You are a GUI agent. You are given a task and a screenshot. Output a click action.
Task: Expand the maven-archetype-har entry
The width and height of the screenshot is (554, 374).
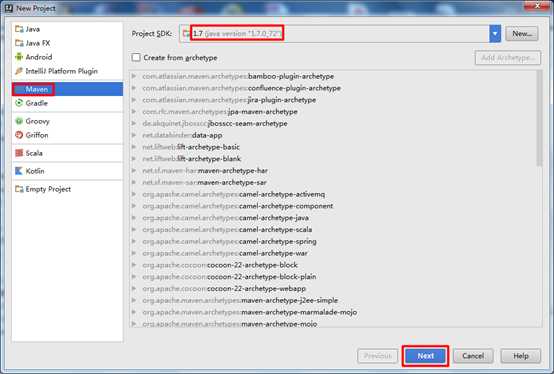click(134, 171)
